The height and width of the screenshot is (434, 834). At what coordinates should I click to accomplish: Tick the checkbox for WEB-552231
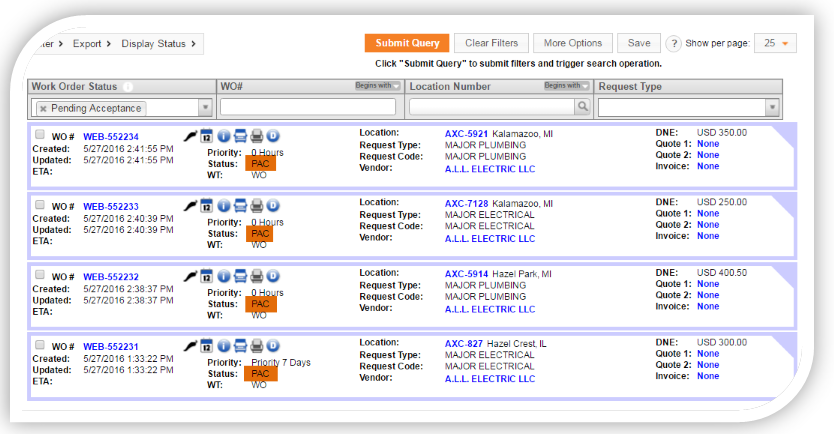click(40, 344)
